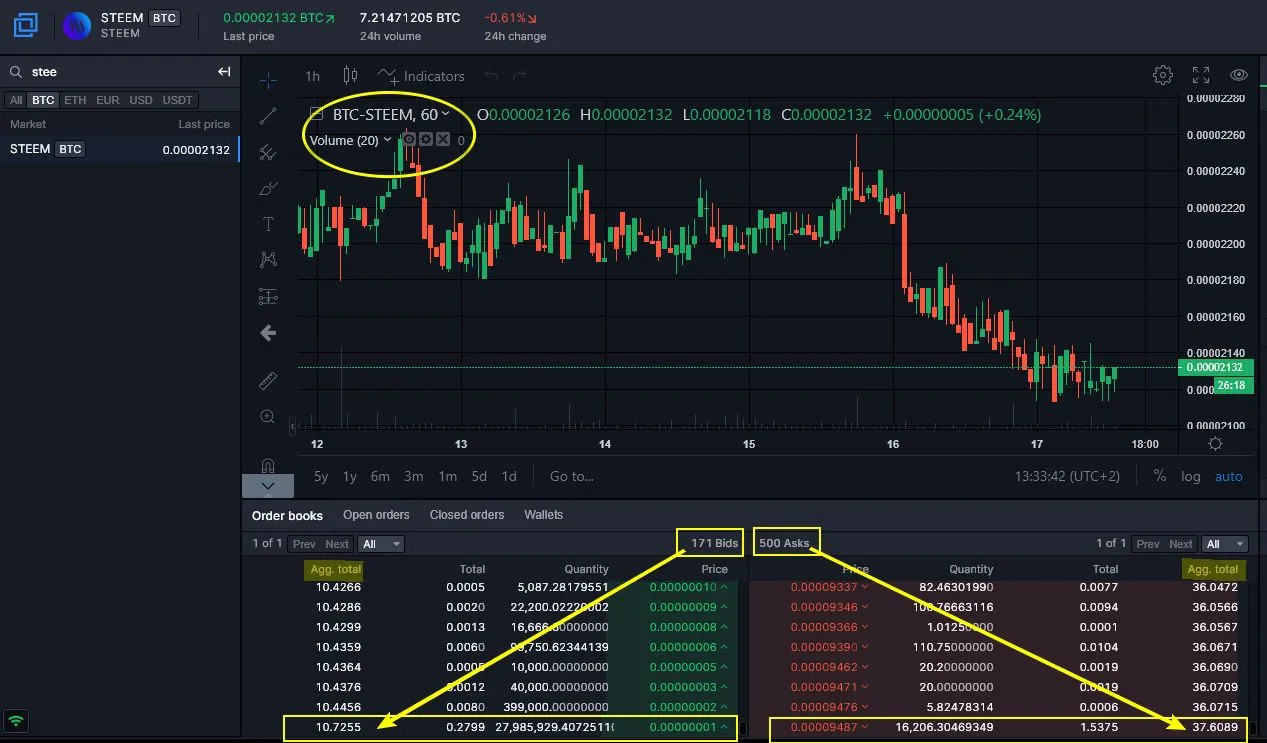Open the 1h interval dropdown
The height and width of the screenshot is (743, 1267).
pyautogui.click(x=313, y=76)
